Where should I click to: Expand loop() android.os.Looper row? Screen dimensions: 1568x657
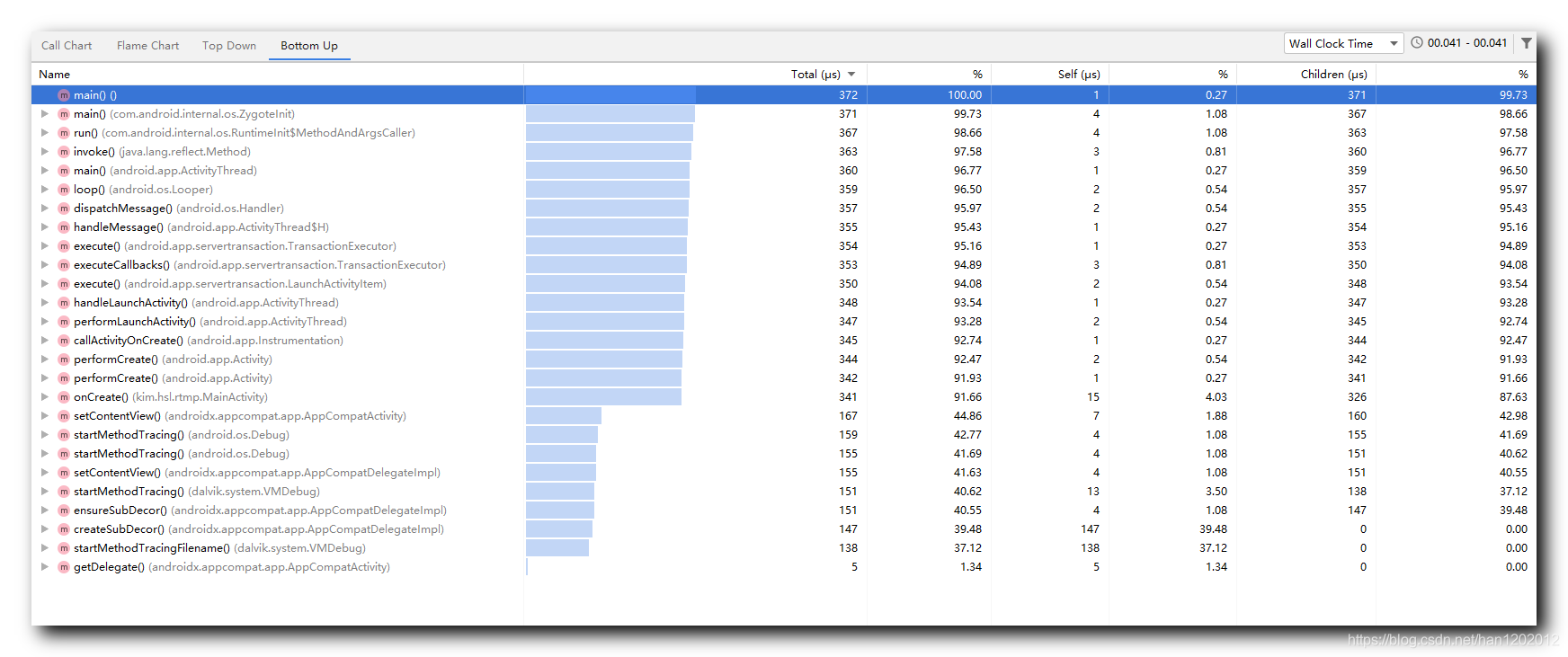point(44,190)
